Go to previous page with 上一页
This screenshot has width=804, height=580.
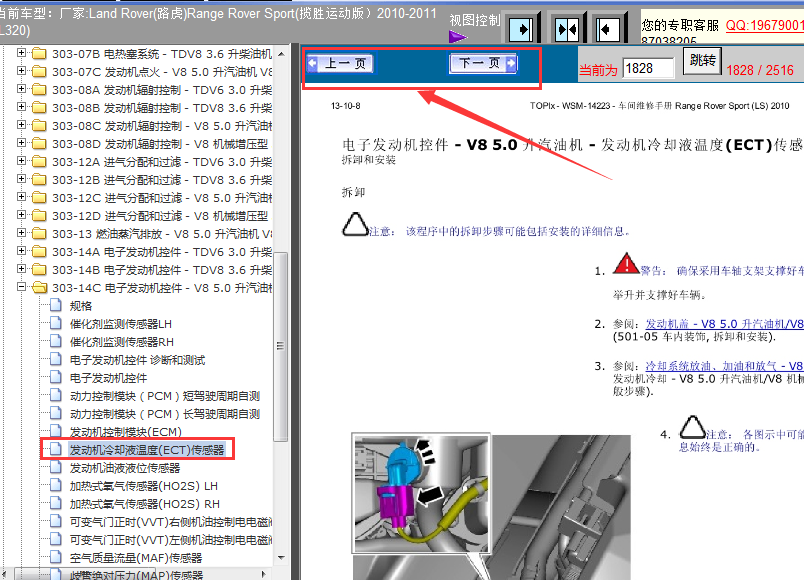pos(340,64)
